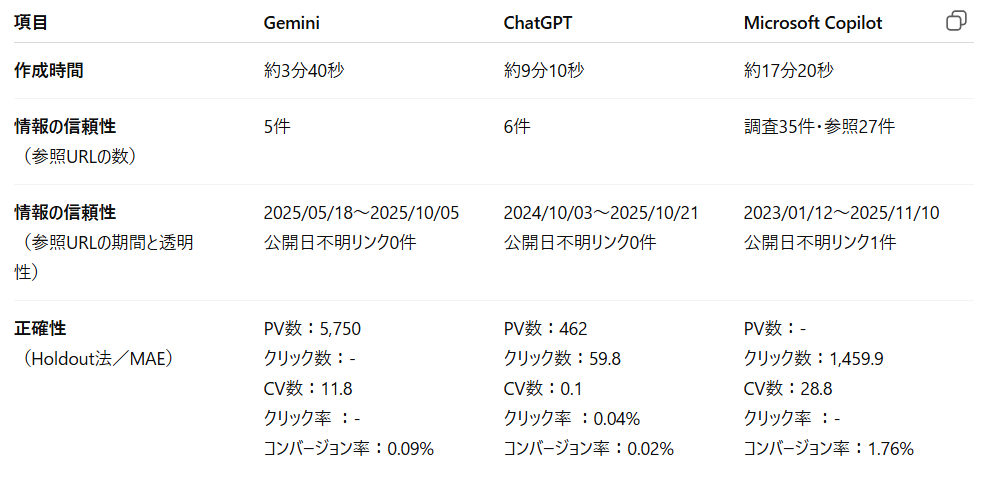Image resolution: width=987 pixels, height=485 pixels.
Task: Click the 作成時間 row label
Action: 48,70
